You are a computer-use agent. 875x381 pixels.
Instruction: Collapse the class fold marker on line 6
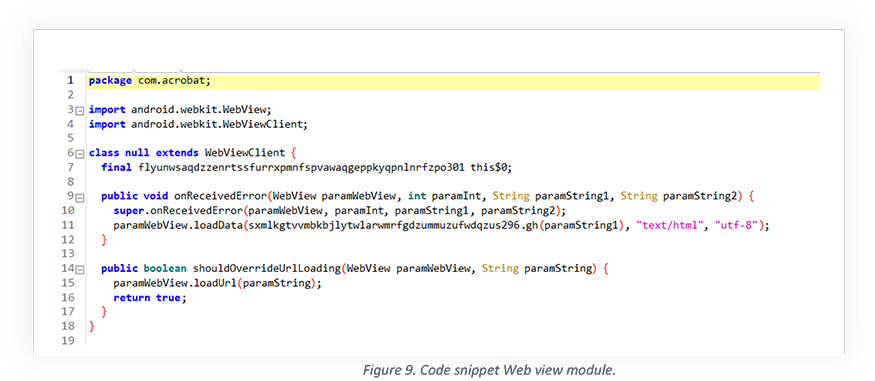point(79,153)
